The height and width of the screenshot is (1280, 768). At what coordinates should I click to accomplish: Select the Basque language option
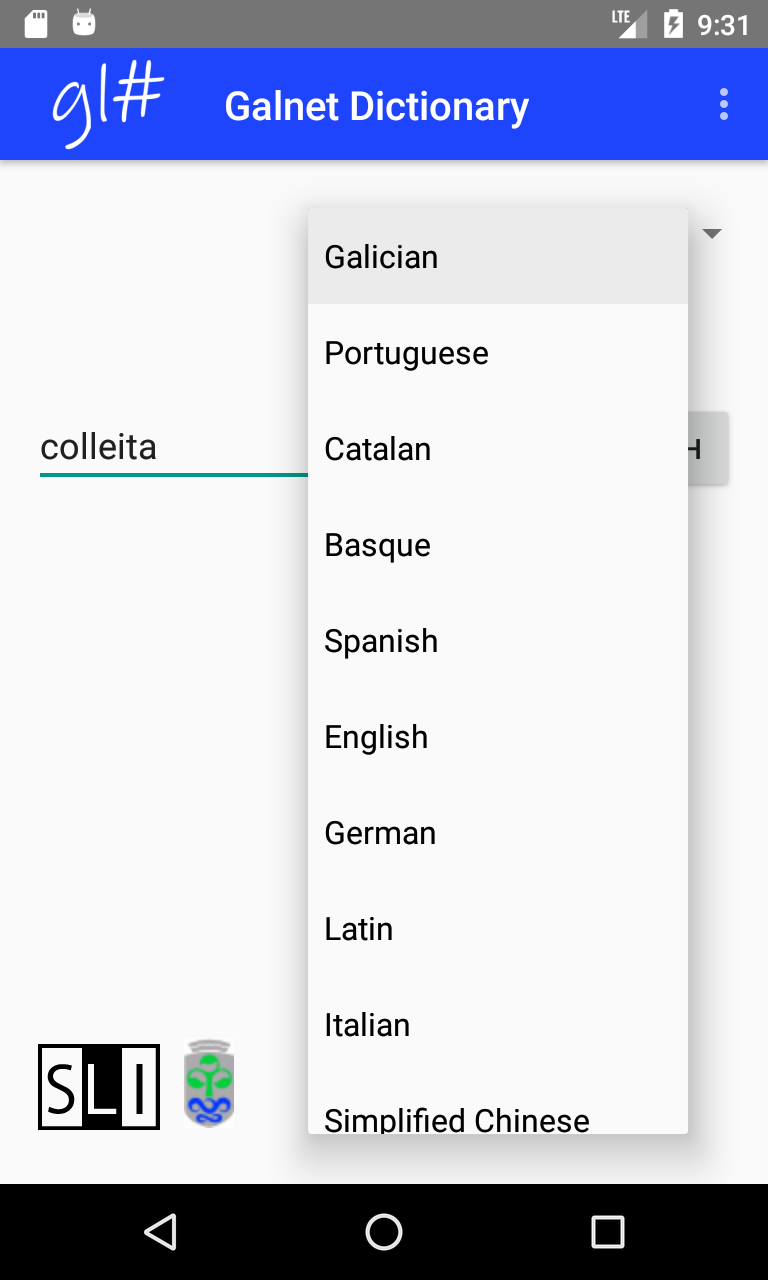tap(497, 545)
